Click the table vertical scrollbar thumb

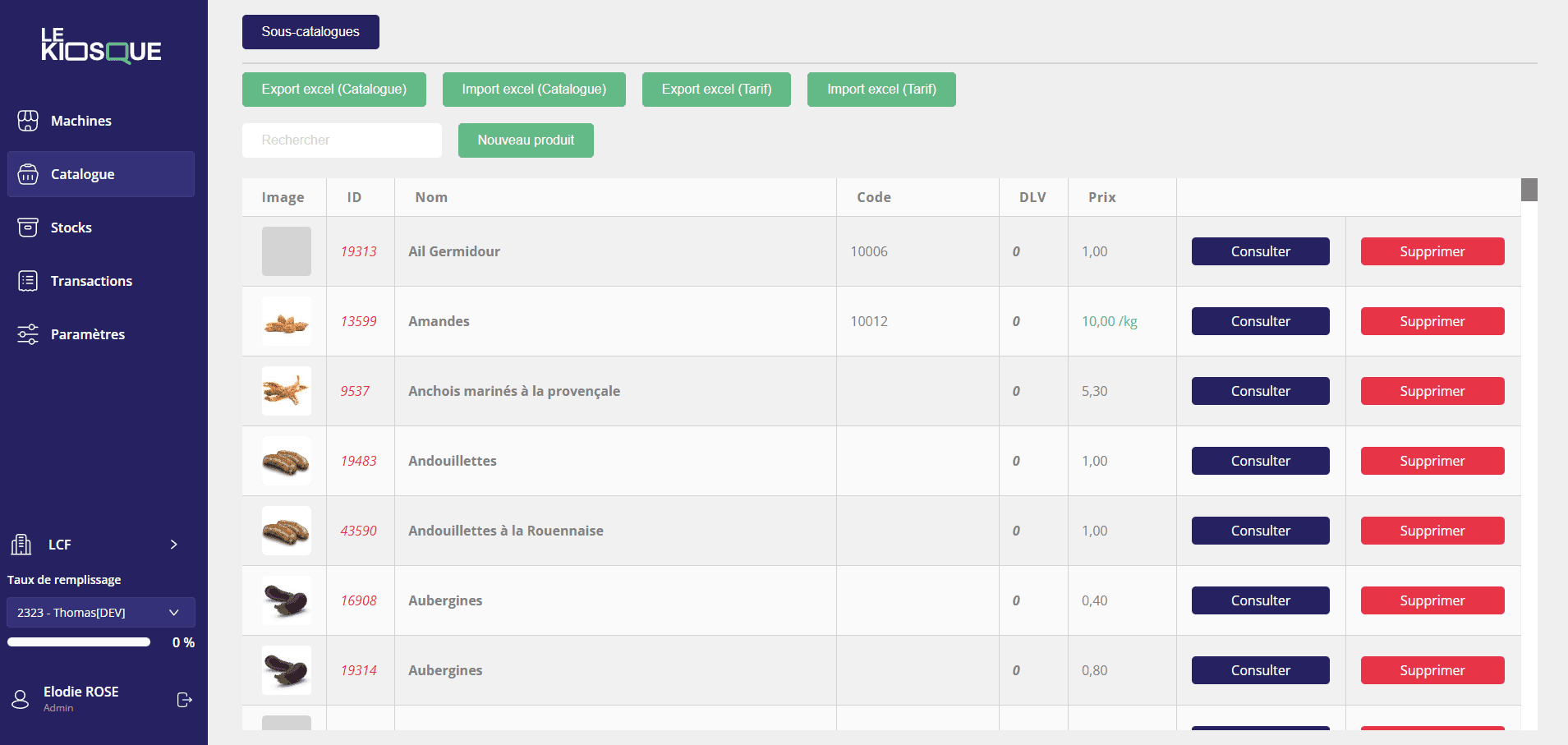(1529, 190)
